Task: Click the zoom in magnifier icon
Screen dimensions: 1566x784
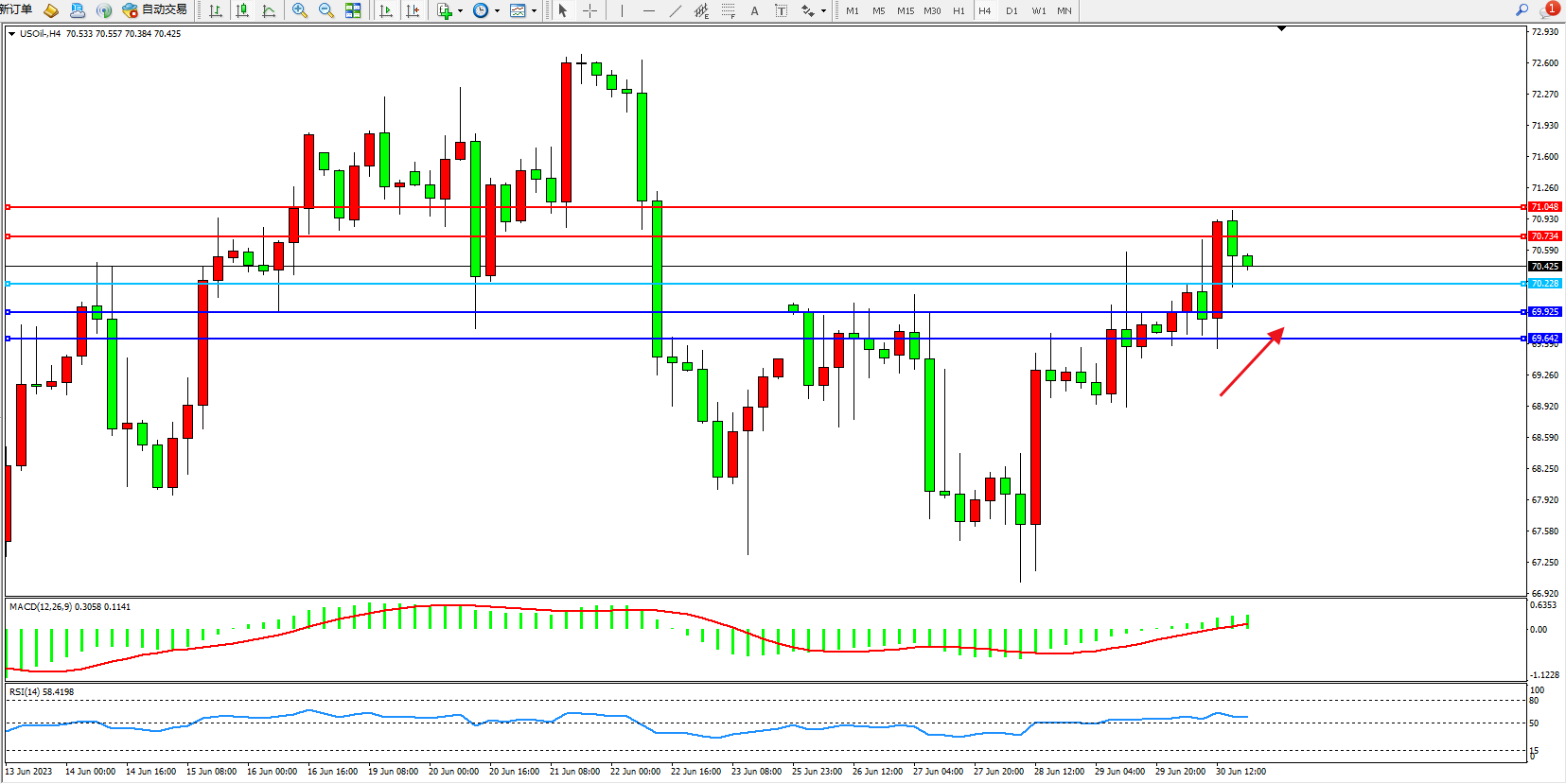Action: point(300,10)
